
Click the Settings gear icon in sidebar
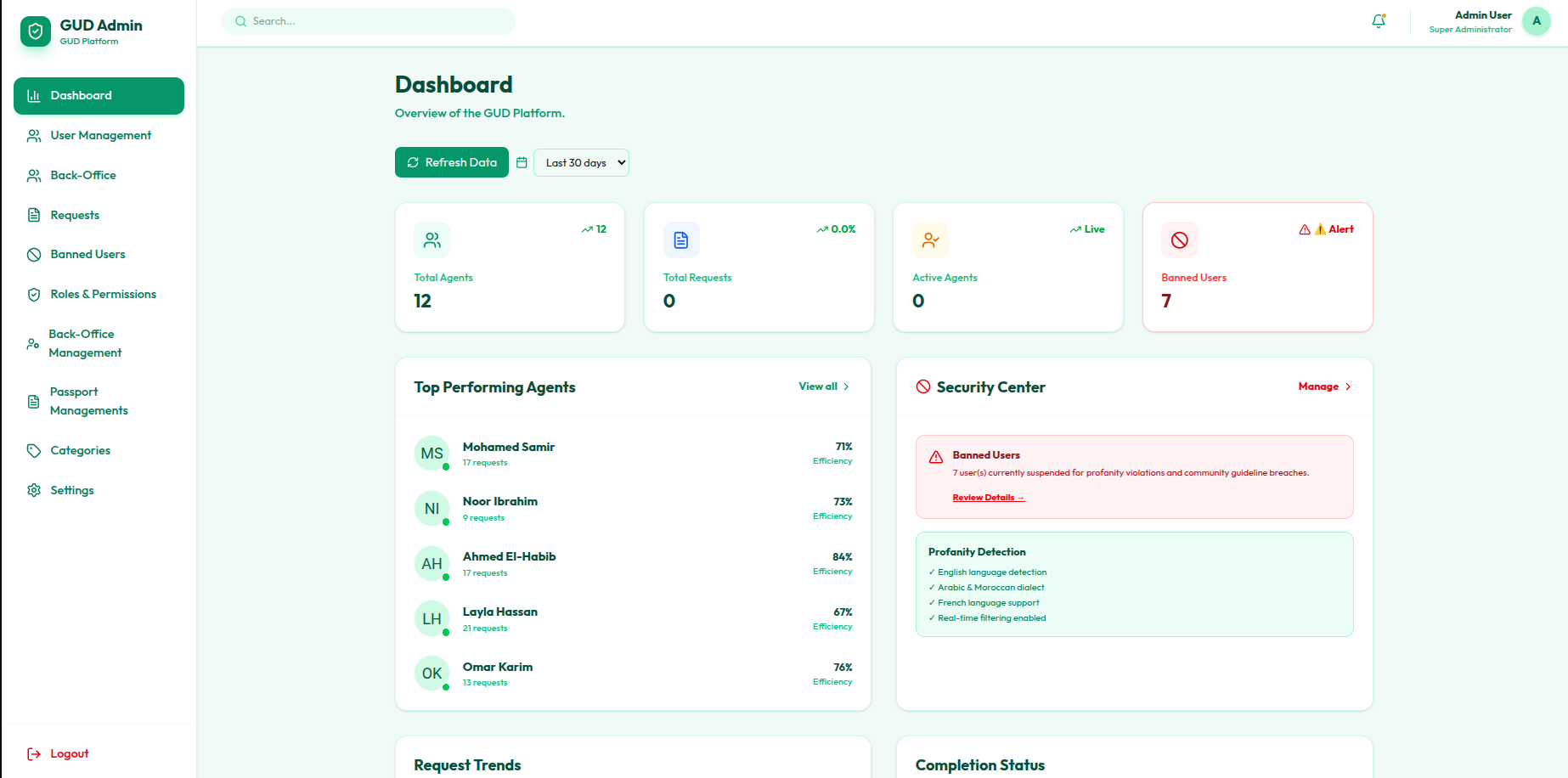tap(34, 490)
